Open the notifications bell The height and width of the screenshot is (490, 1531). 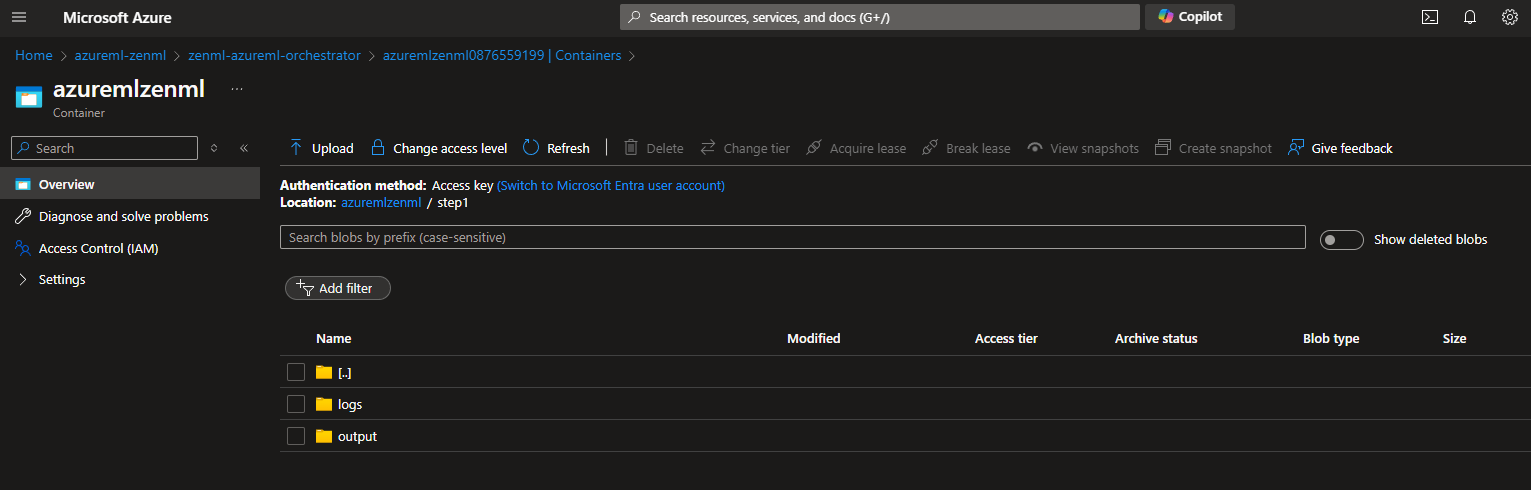click(x=1470, y=17)
